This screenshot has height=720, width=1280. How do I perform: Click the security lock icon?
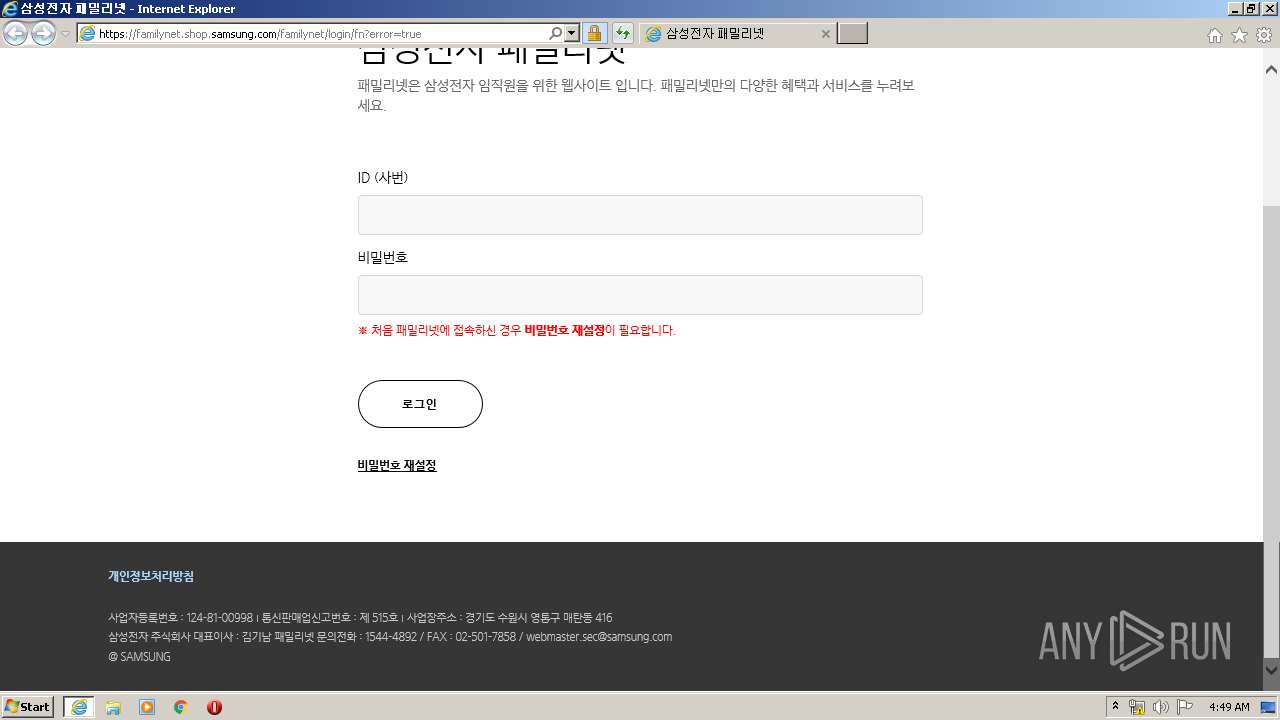click(594, 34)
